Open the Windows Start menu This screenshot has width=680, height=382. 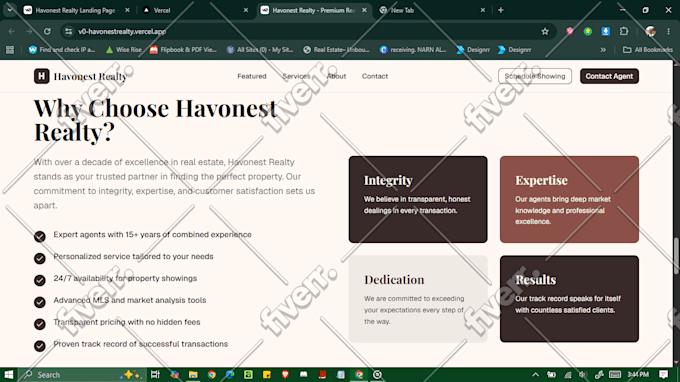pos(9,375)
